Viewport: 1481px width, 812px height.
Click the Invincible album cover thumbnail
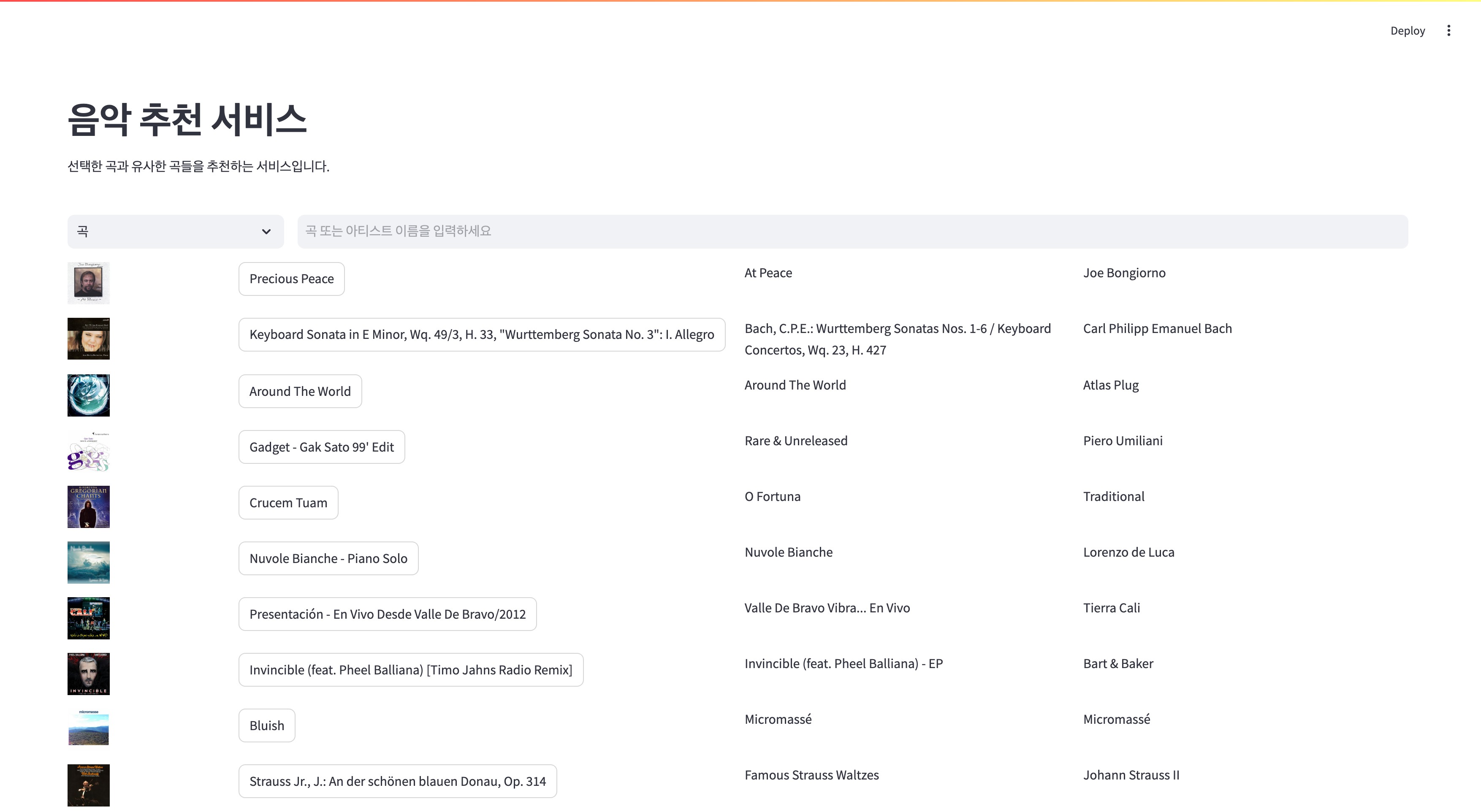tap(89, 674)
